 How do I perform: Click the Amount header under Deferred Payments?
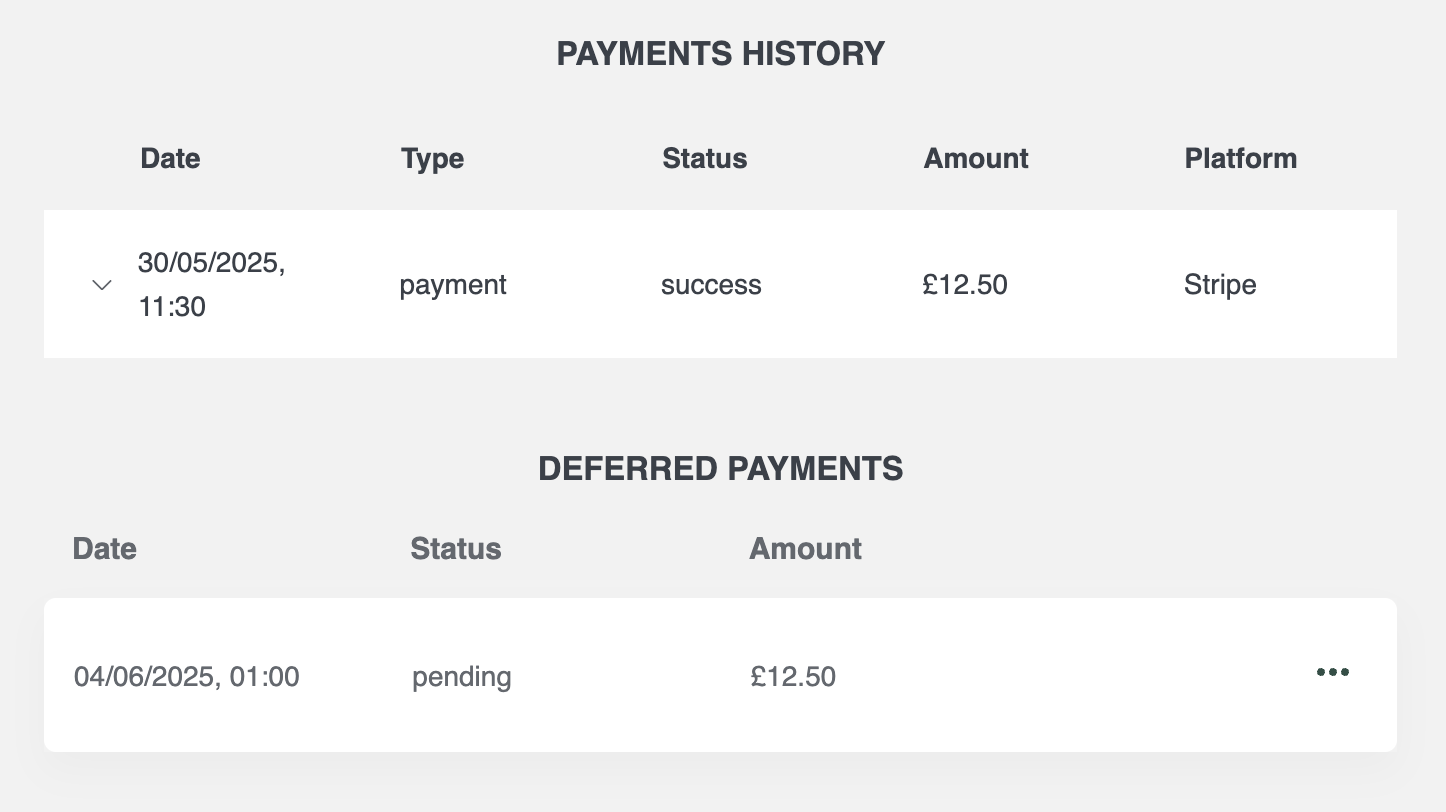pos(805,548)
